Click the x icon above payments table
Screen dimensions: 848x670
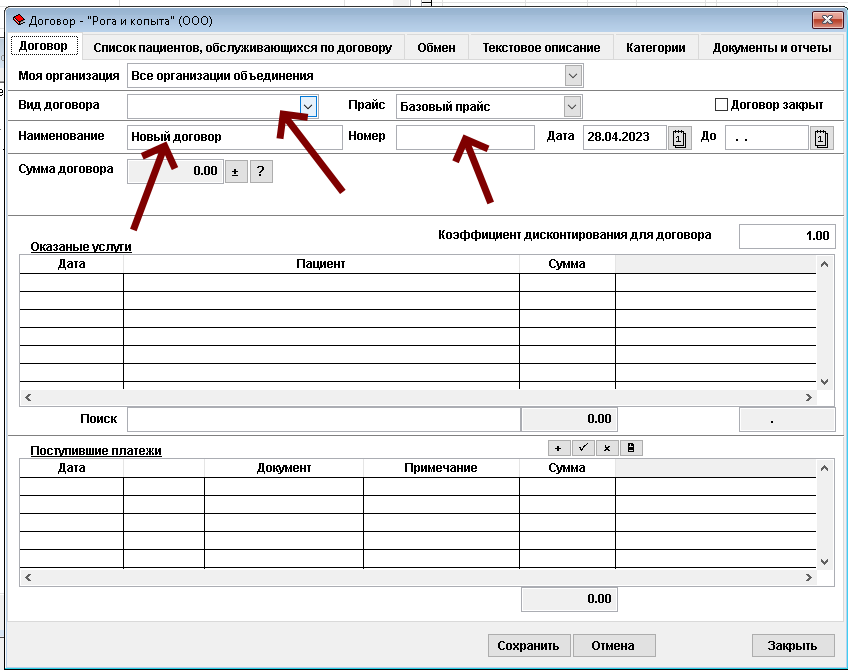tap(607, 448)
